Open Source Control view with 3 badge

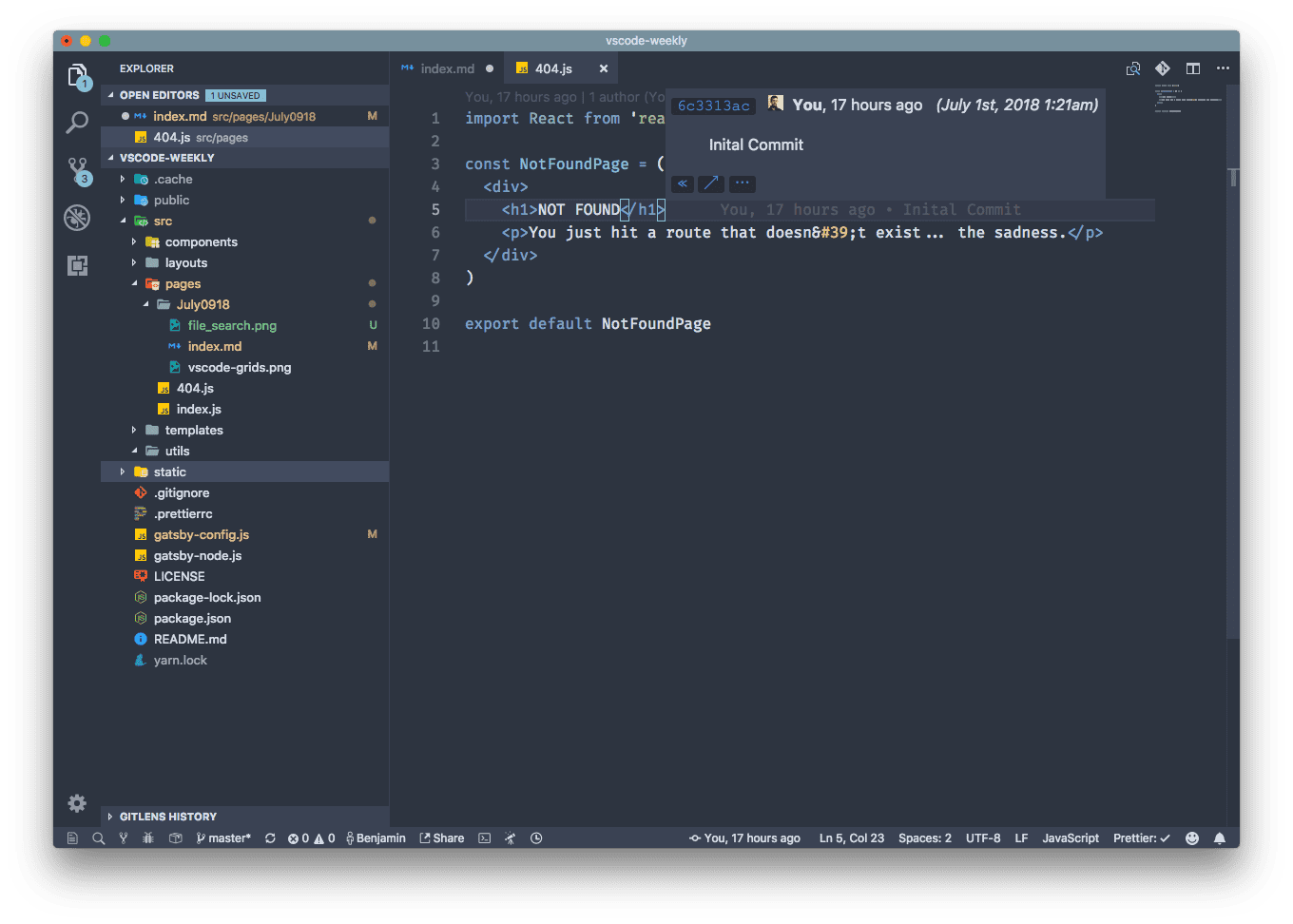click(77, 170)
